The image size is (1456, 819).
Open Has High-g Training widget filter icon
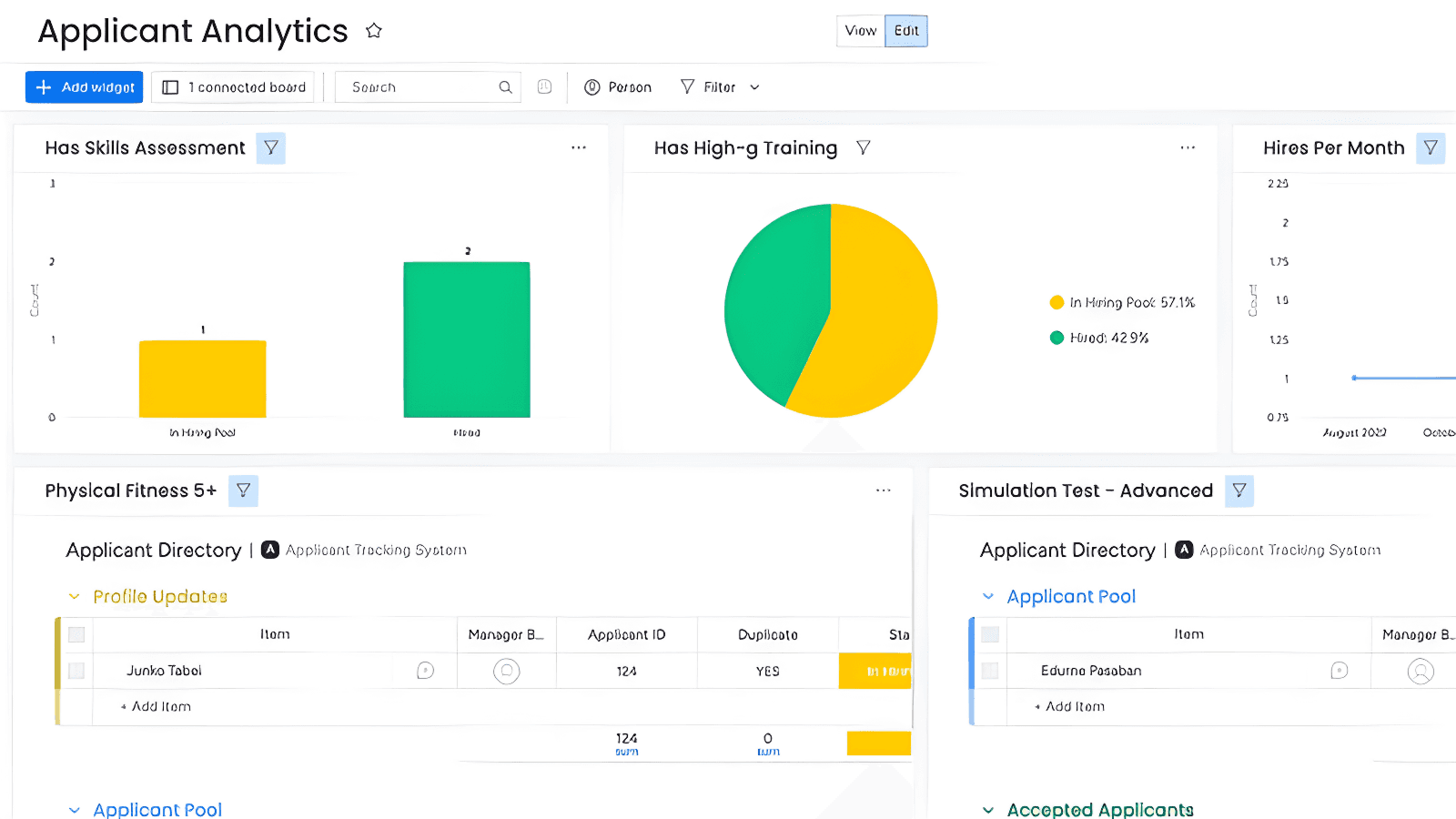tap(864, 147)
